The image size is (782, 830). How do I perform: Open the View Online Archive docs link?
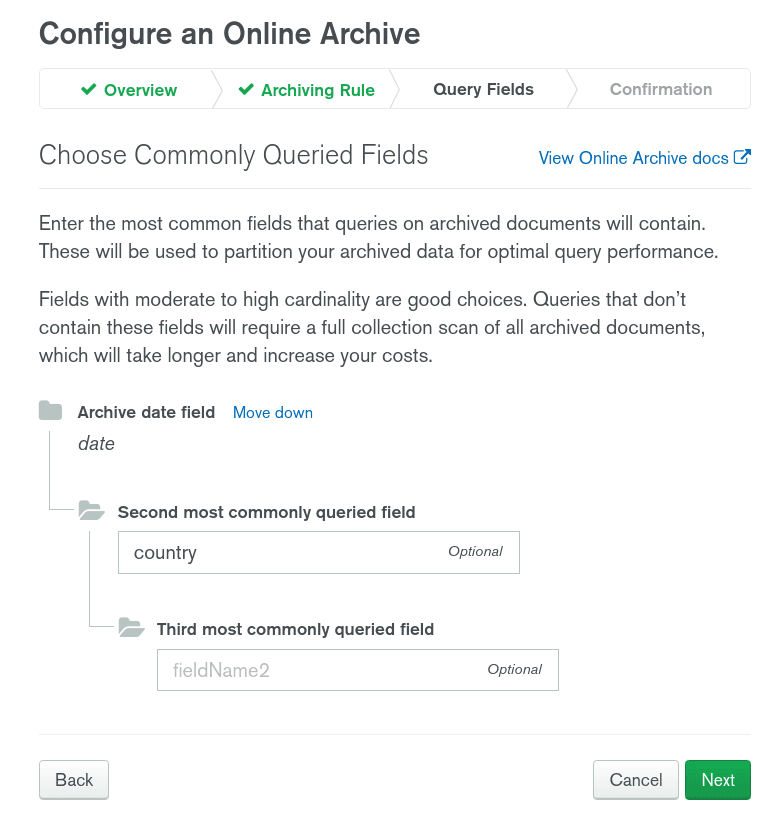pos(633,158)
